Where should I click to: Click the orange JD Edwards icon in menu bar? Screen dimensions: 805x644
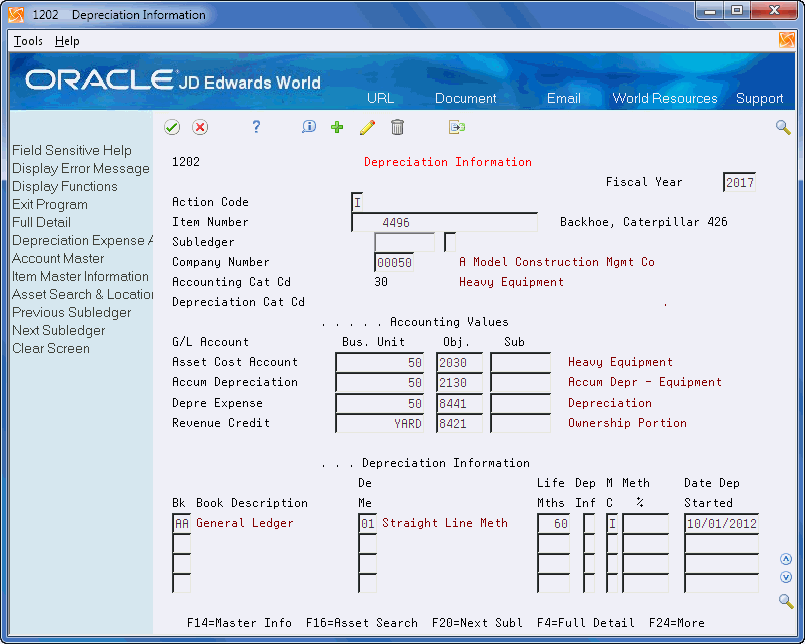[x=786, y=40]
